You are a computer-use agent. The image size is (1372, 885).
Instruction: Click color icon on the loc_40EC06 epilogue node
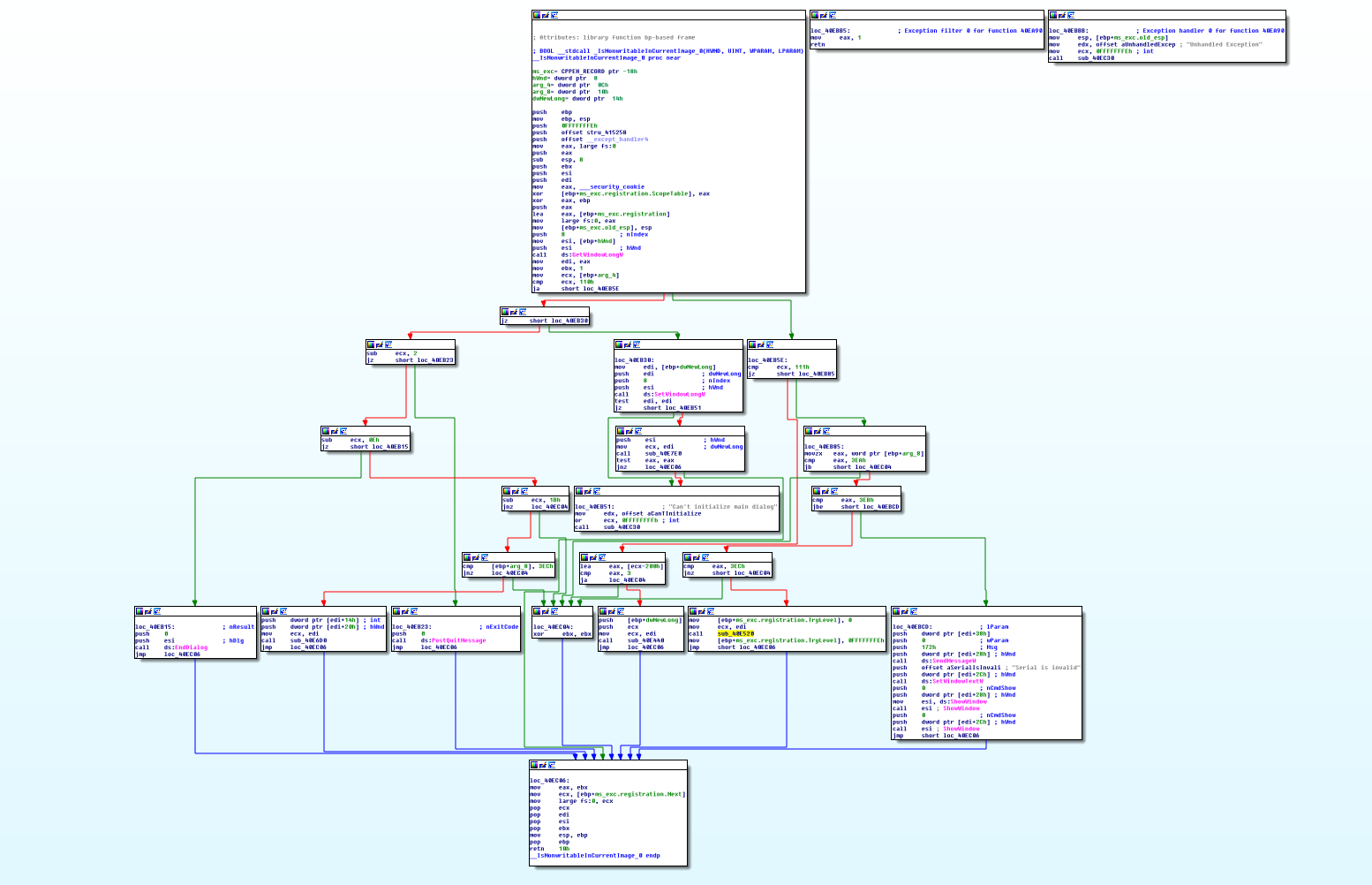pos(534,764)
